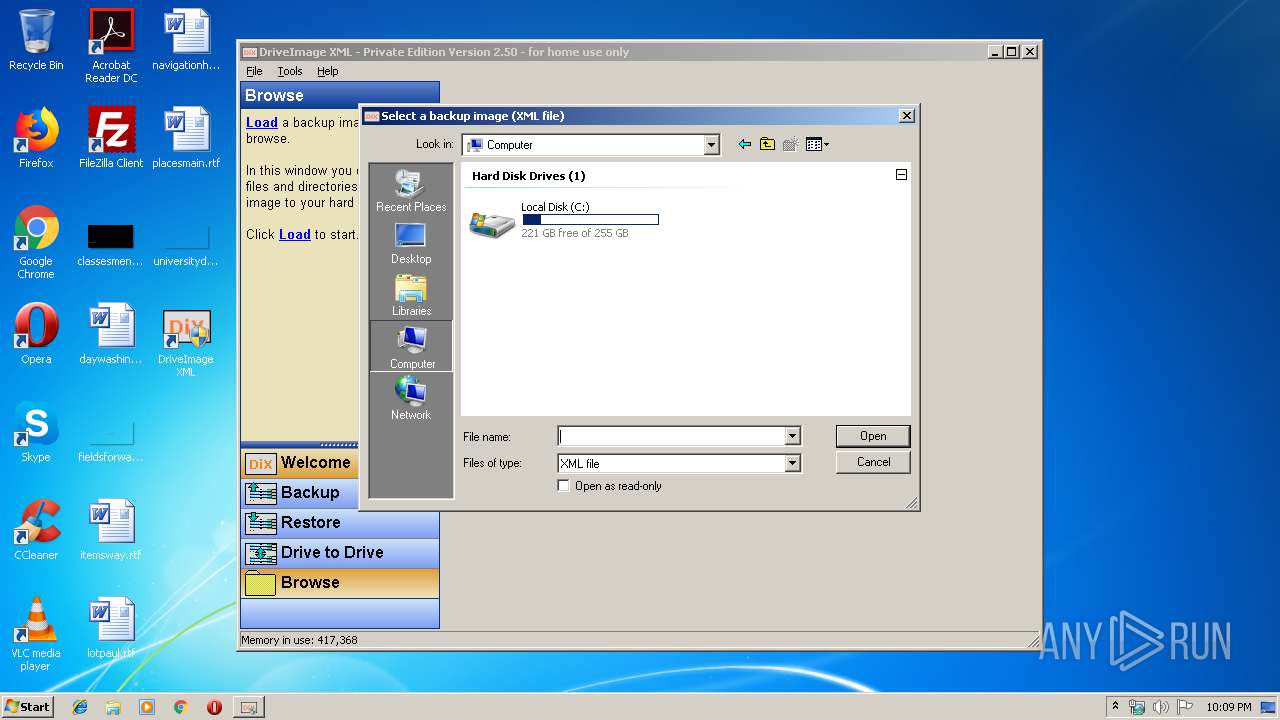Expand the File name dropdown arrow

792,436
